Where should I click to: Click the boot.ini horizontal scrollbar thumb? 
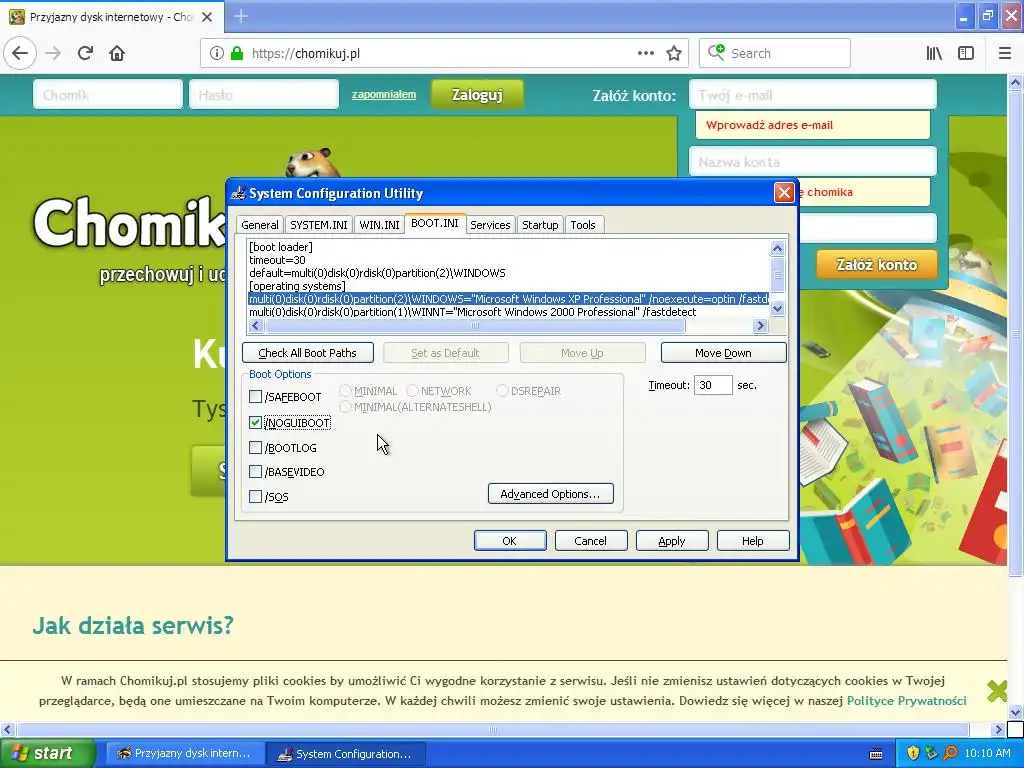pos(475,325)
